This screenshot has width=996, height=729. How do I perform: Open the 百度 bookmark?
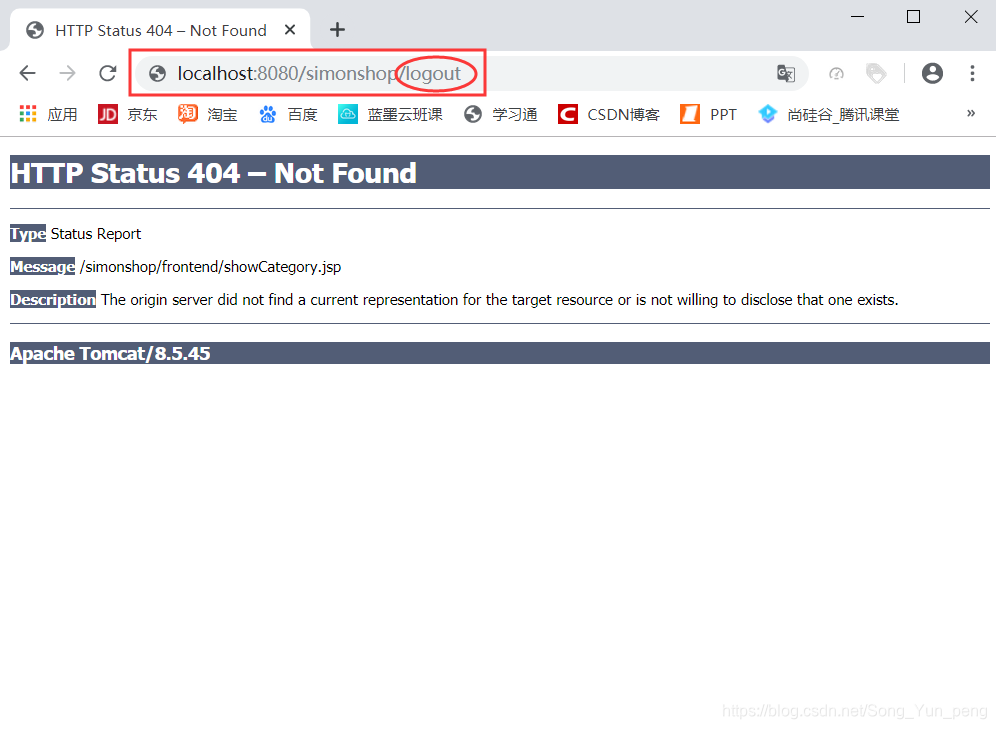(288, 114)
